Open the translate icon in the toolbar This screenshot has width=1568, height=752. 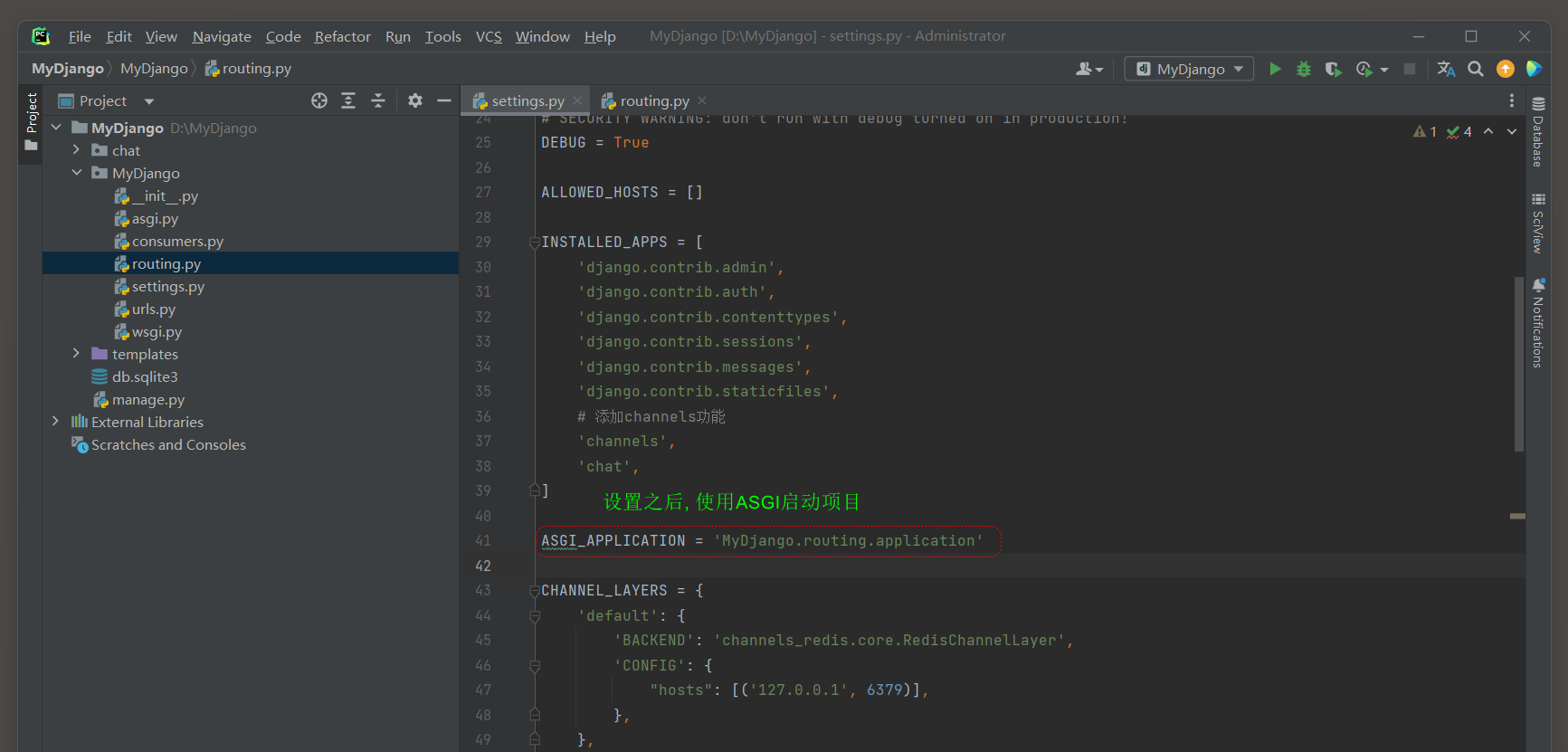pos(1446,69)
